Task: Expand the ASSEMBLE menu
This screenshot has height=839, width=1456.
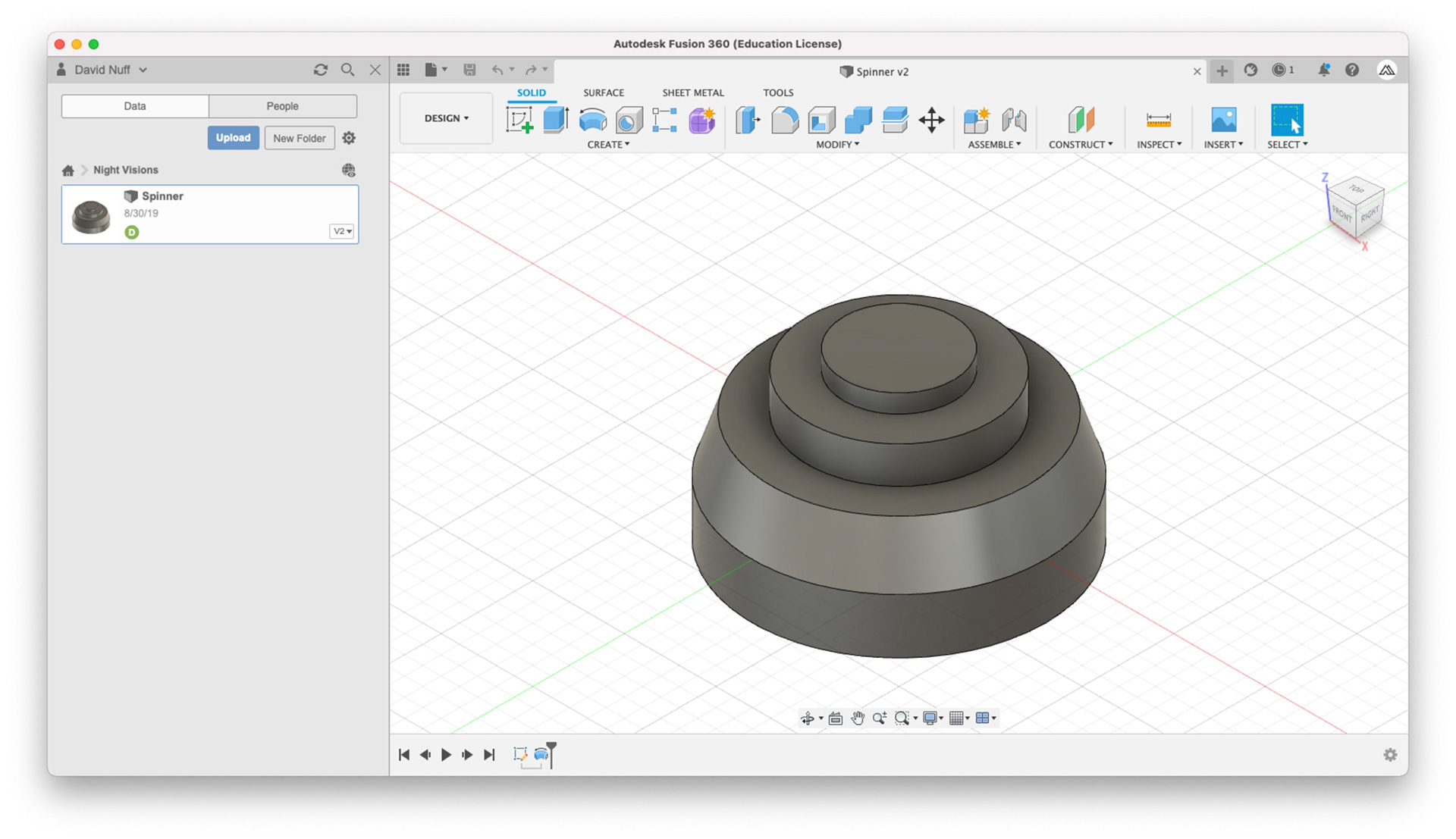Action: tap(994, 145)
